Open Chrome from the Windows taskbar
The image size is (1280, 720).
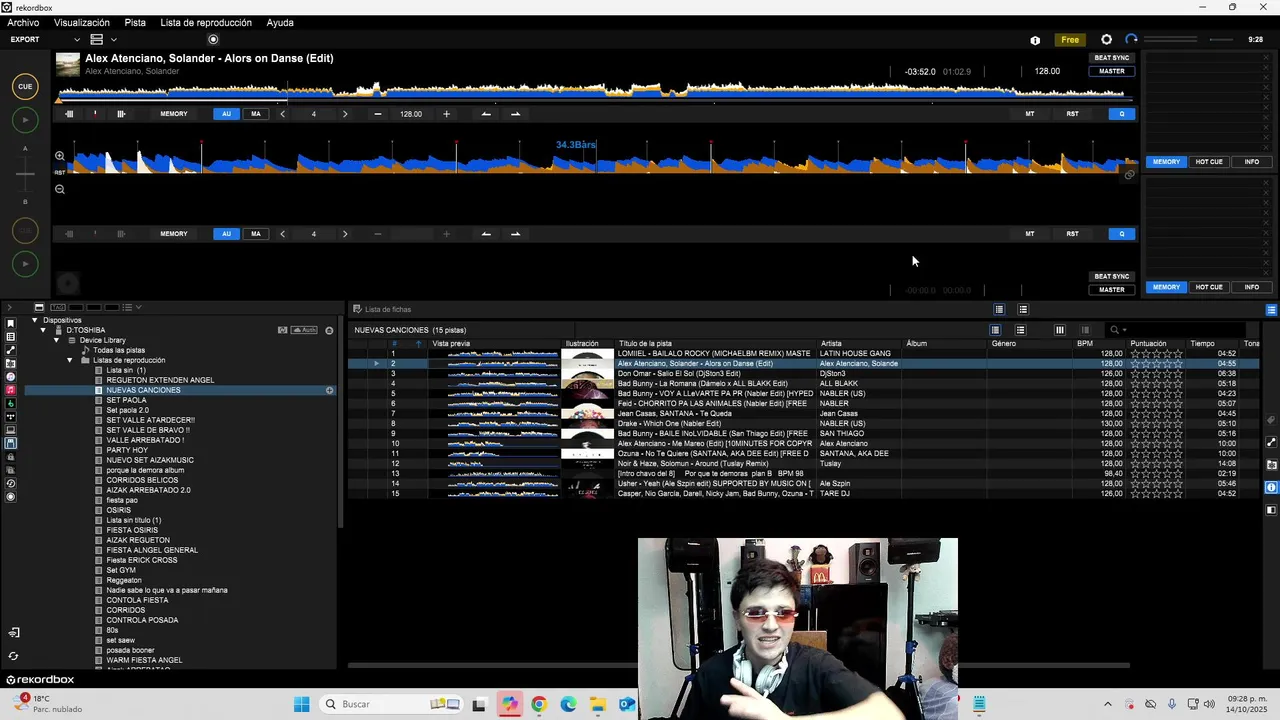(x=539, y=705)
